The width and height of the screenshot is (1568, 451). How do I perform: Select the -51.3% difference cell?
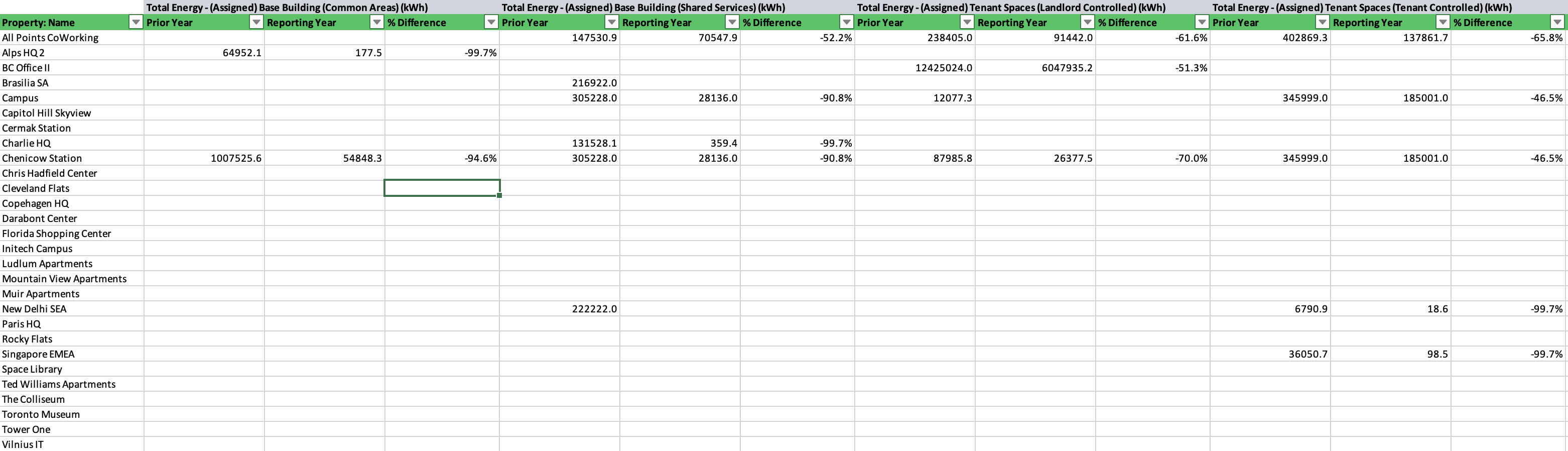(1153, 68)
